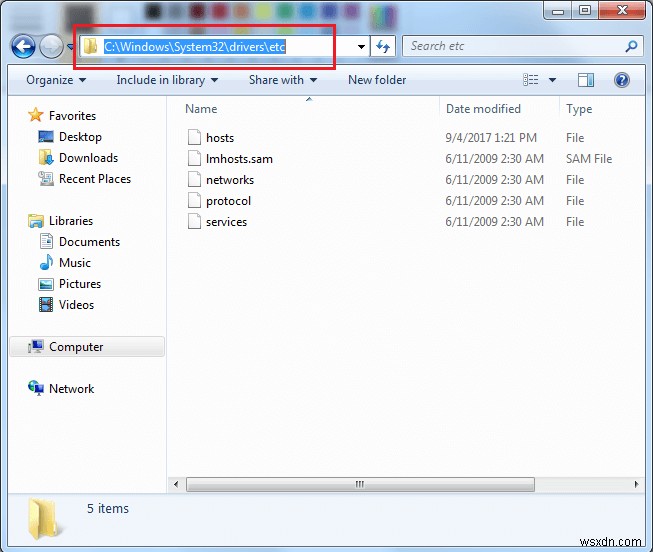Click the large folder icon in details pane

[x=45, y=519]
